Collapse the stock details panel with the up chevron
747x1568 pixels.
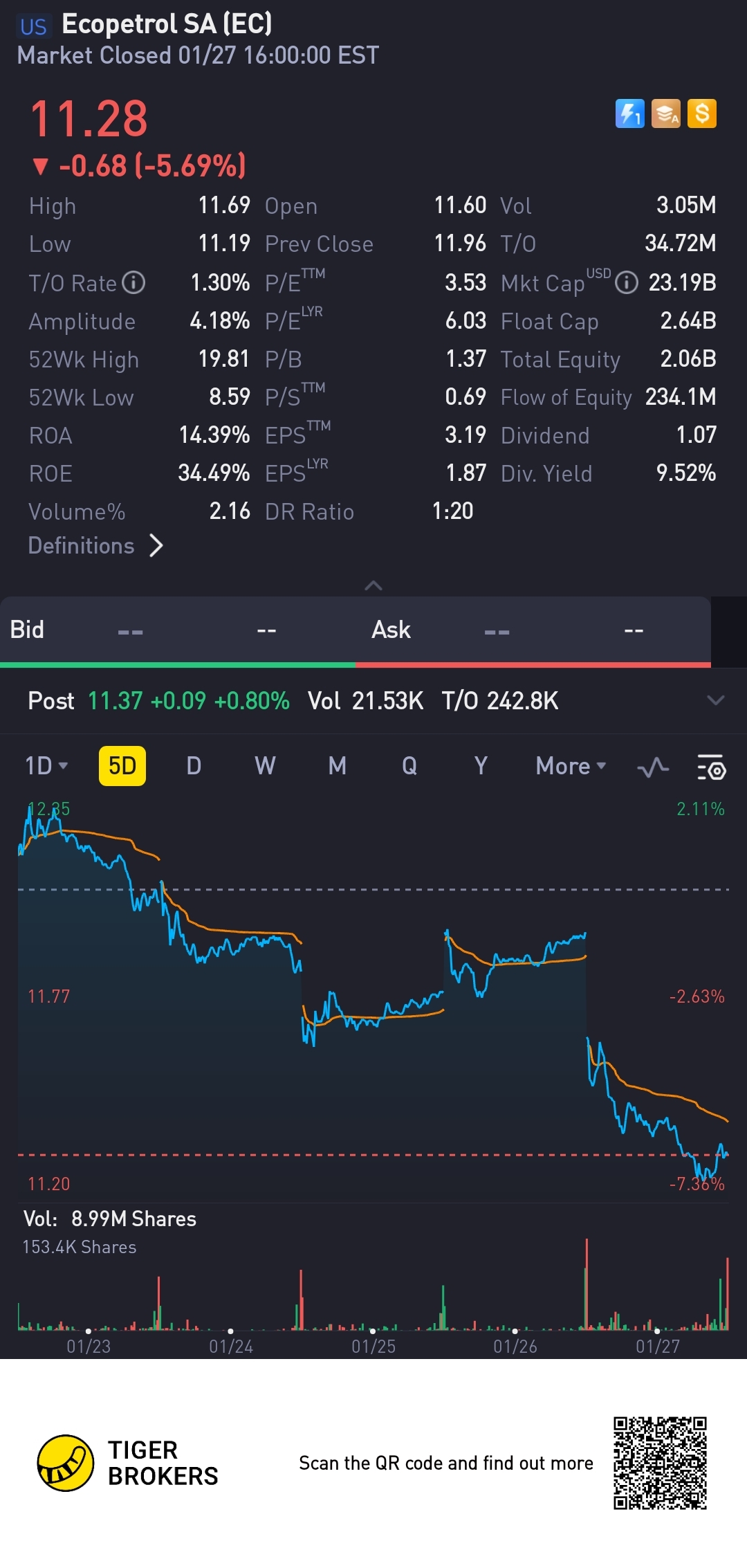tap(373, 586)
